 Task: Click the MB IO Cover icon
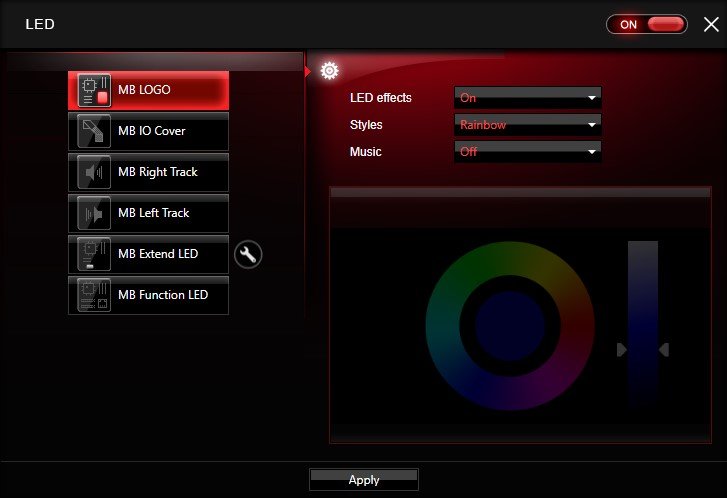click(94, 131)
